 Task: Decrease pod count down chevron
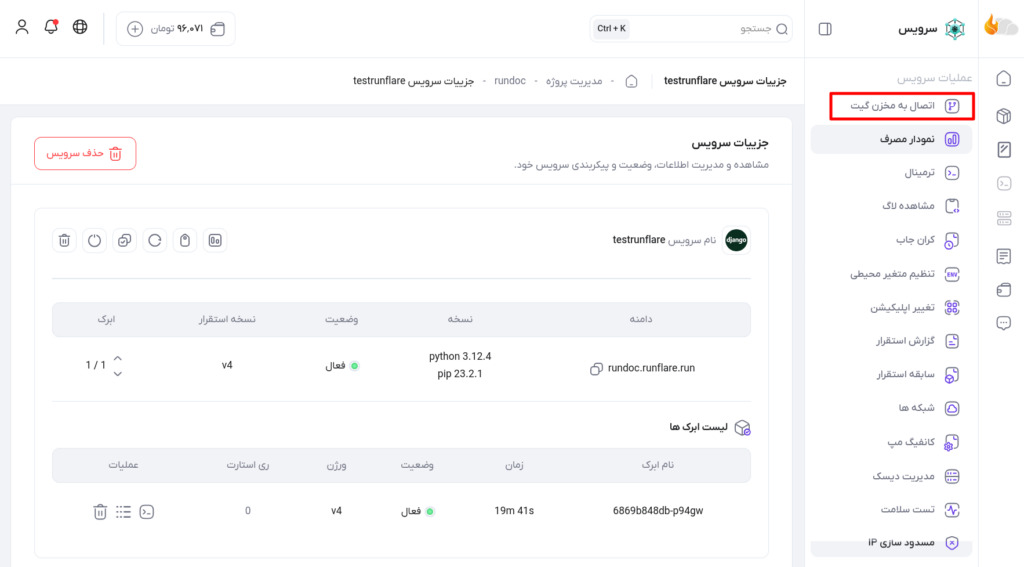pyautogui.click(x=118, y=374)
